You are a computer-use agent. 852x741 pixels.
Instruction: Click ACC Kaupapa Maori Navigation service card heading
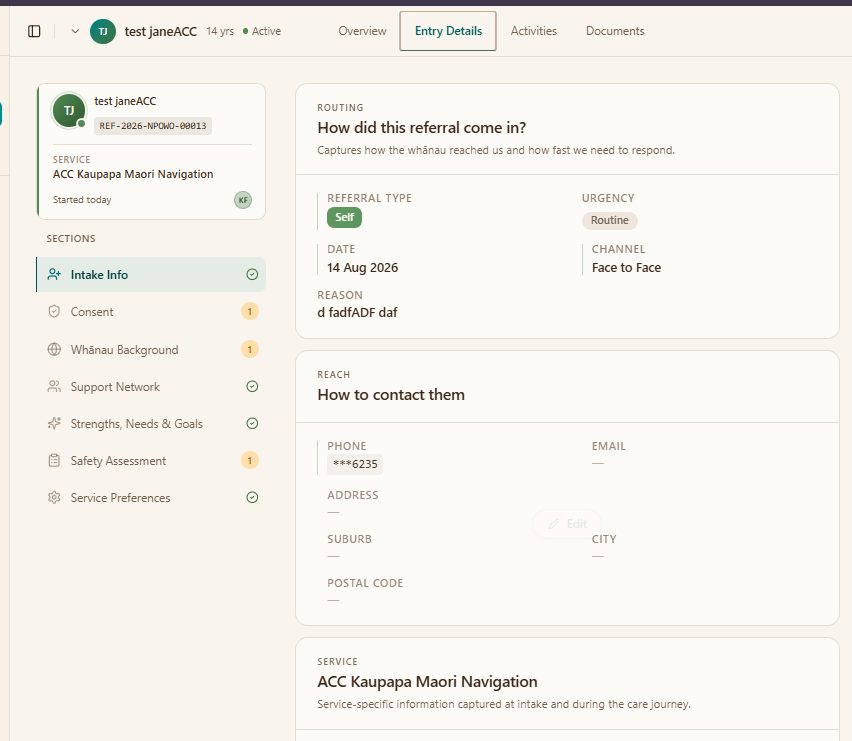click(427, 682)
